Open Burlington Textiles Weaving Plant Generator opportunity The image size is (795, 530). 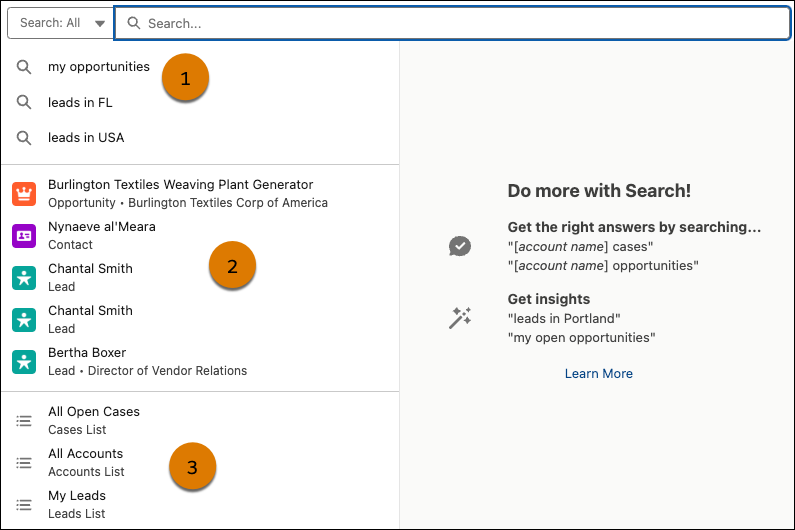click(x=180, y=185)
